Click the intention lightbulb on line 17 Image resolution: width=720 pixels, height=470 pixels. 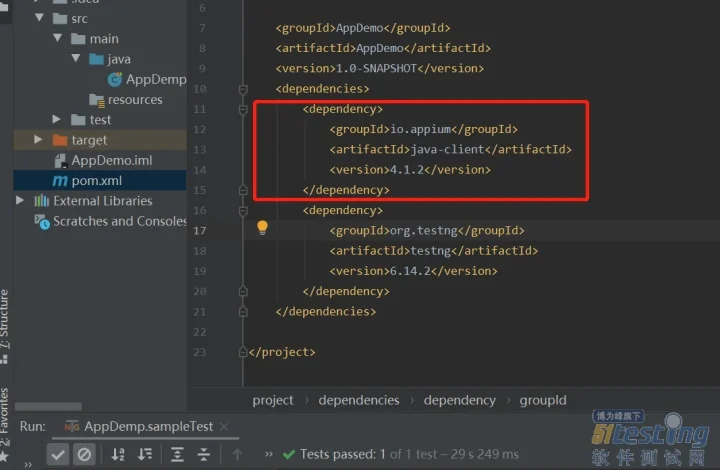[262, 227]
